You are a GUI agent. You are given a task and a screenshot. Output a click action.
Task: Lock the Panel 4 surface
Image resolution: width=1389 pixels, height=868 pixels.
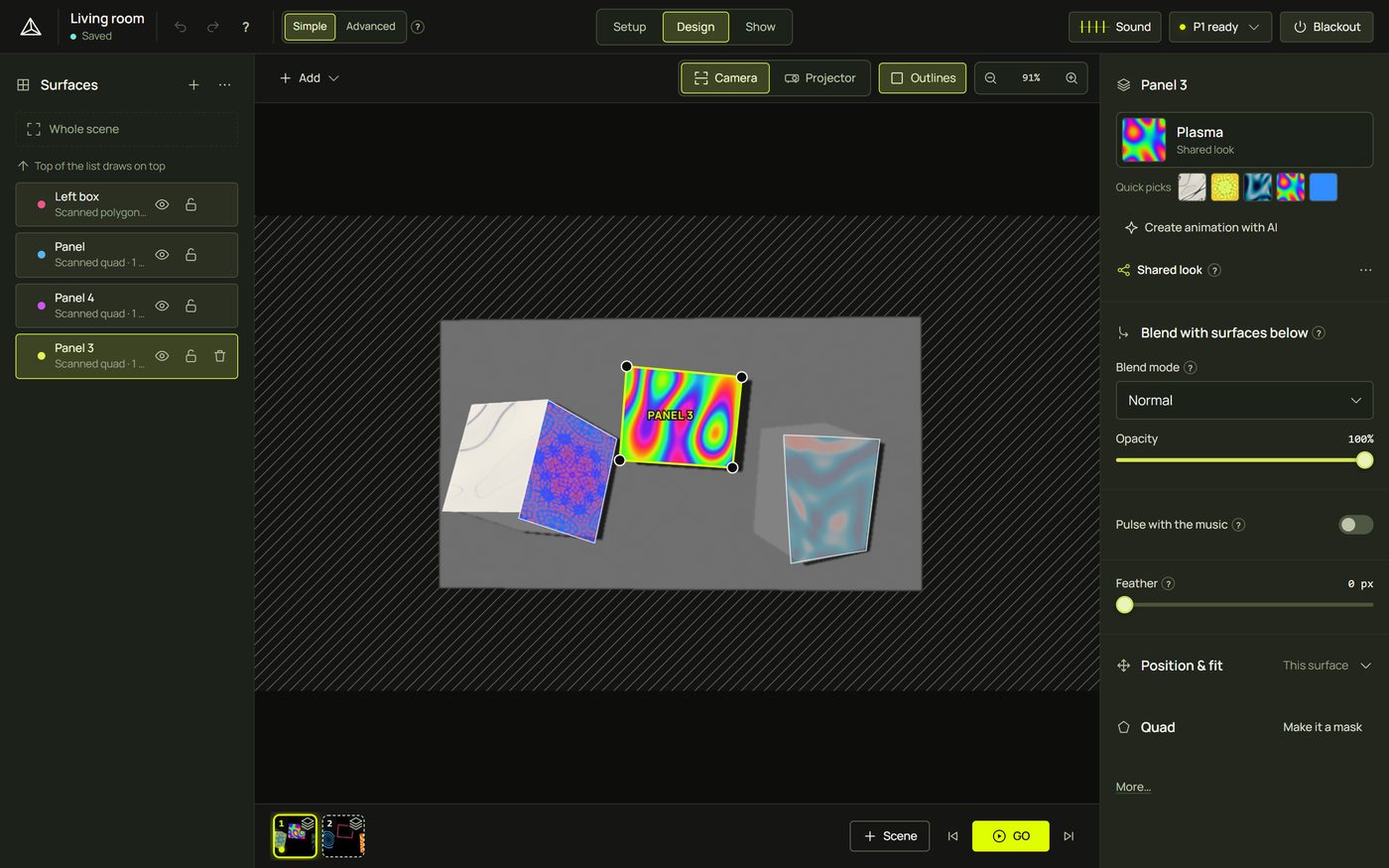click(x=190, y=306)
